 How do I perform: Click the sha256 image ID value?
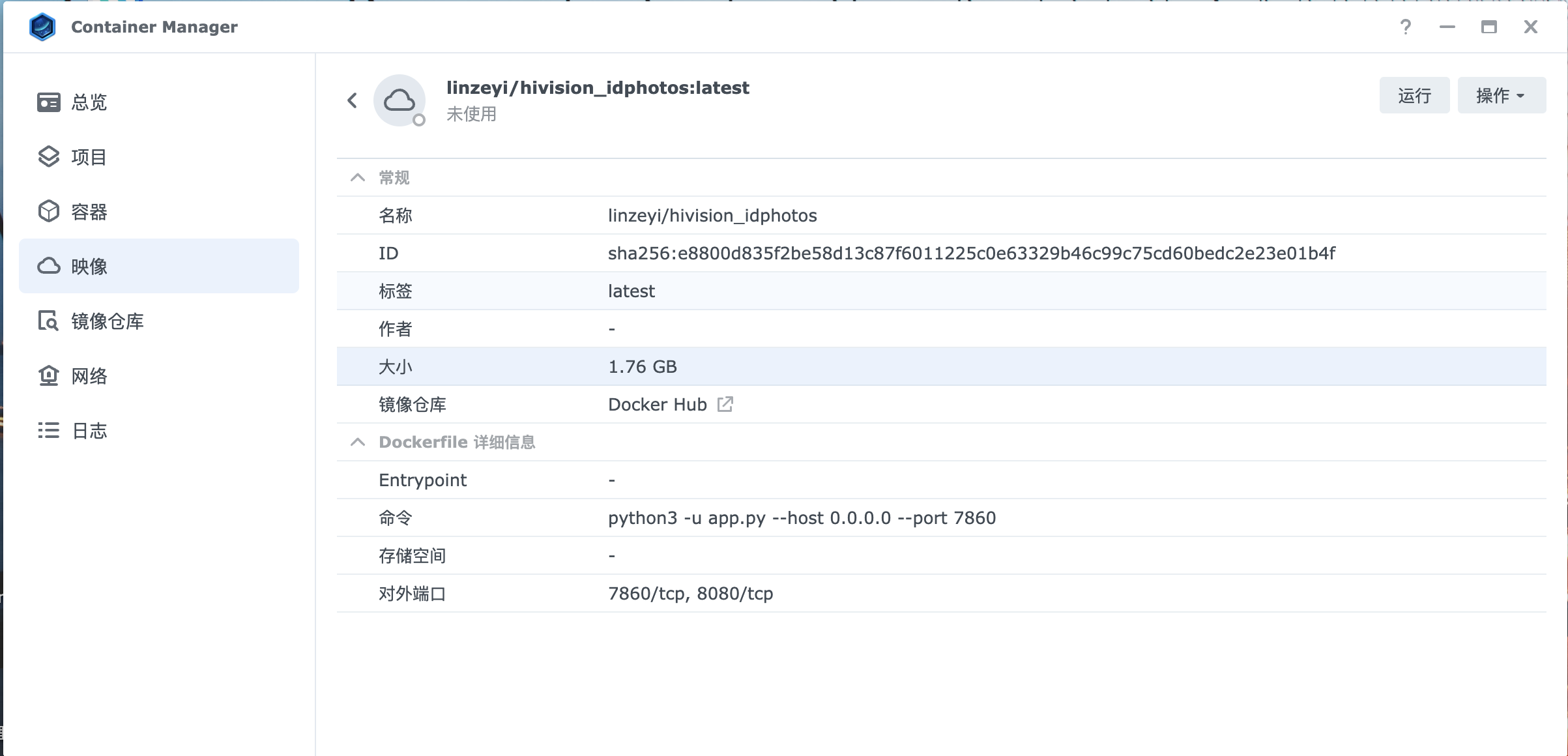(x=971, y=254)
